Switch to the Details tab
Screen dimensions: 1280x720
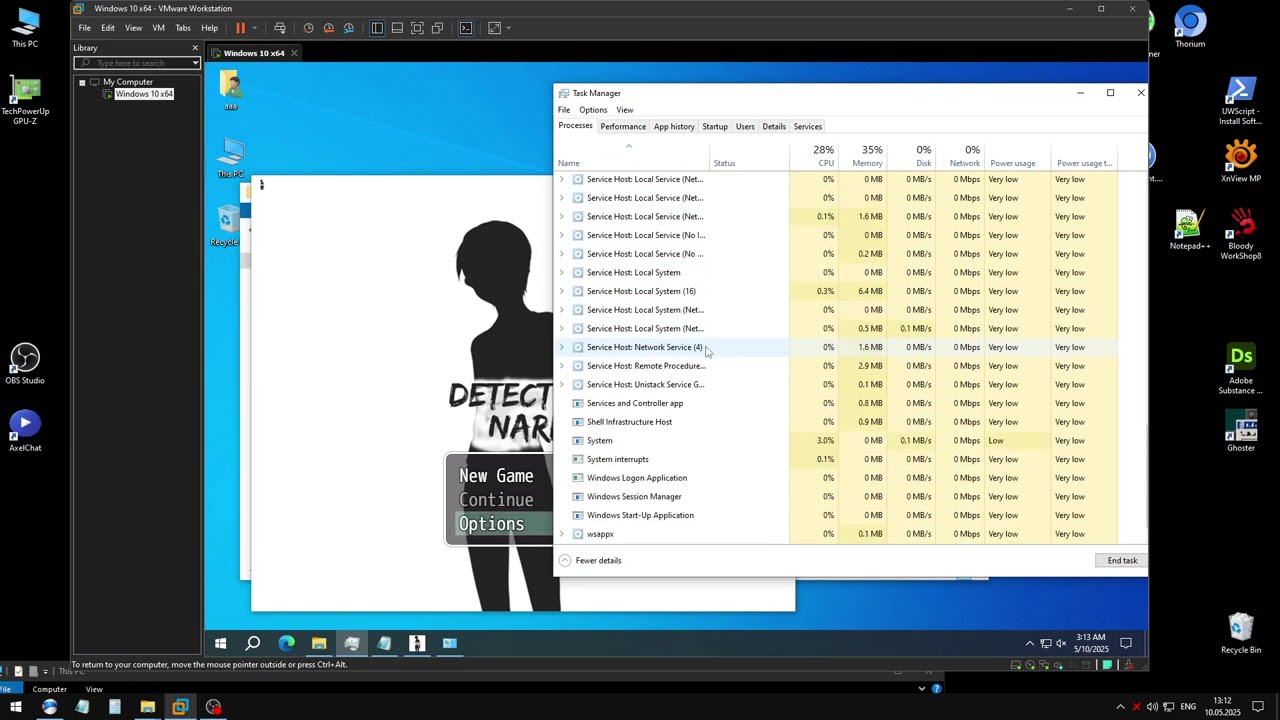tap(774, 126)
